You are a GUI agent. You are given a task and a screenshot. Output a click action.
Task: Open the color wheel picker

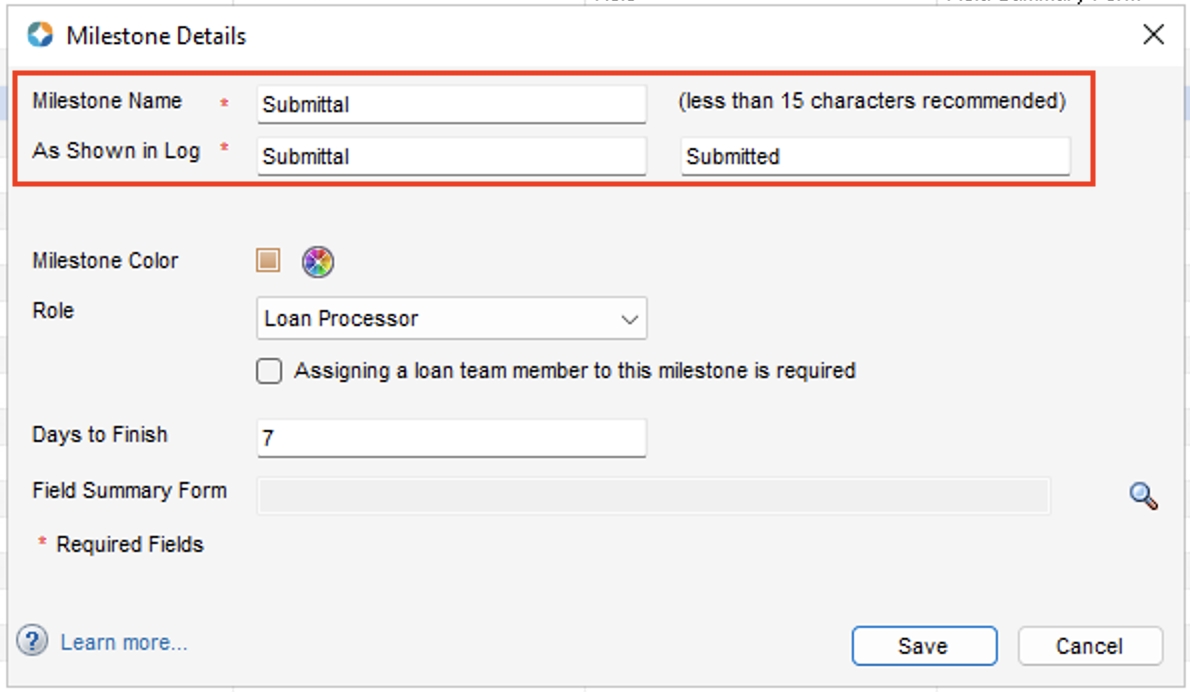[x=318, y=262]
